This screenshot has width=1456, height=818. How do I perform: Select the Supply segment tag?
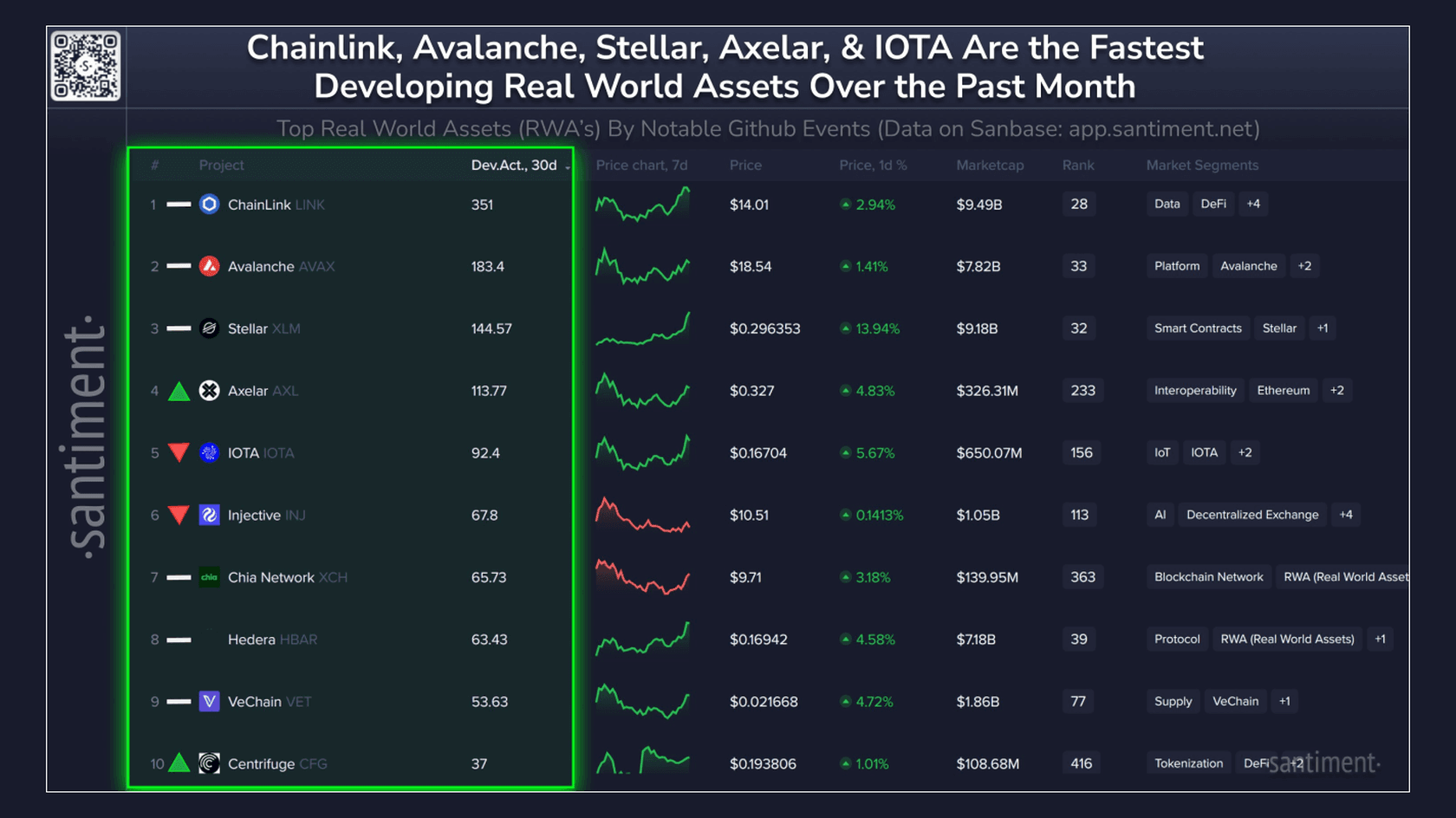tap(1173, 701)
